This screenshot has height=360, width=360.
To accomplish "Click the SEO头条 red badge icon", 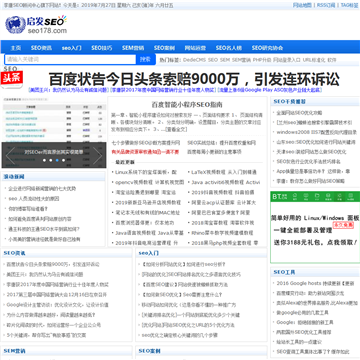I will click(11, 77).
